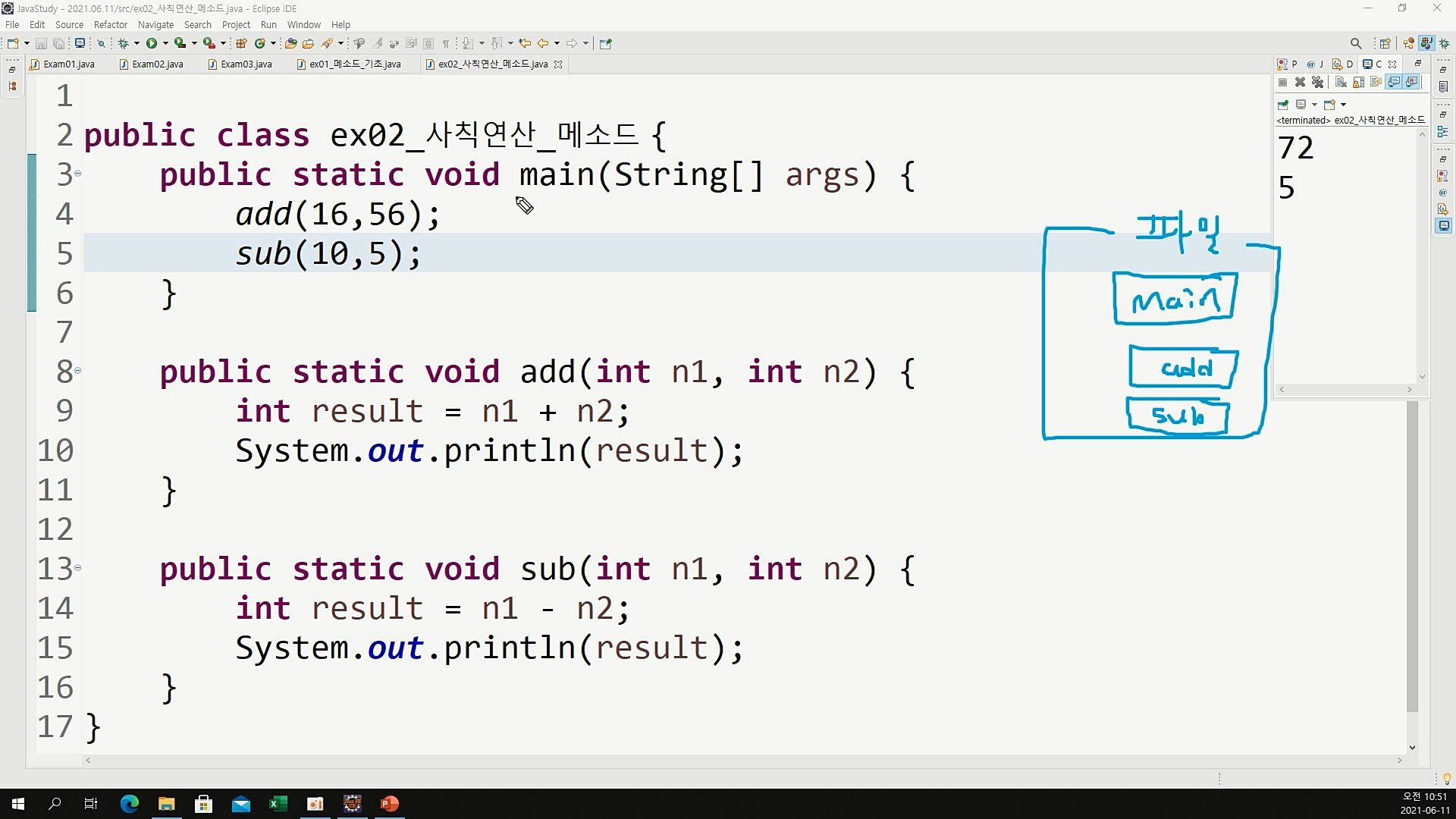
Task: Click the Clear Console icon
Action: click(1341, 82)
